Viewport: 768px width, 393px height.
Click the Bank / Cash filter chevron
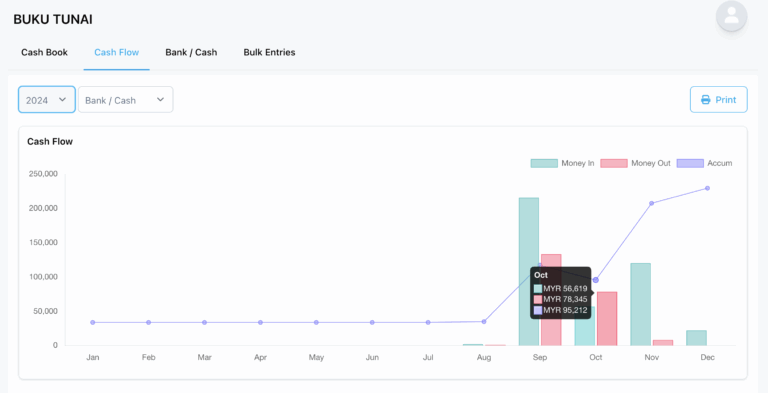point(160,99)
